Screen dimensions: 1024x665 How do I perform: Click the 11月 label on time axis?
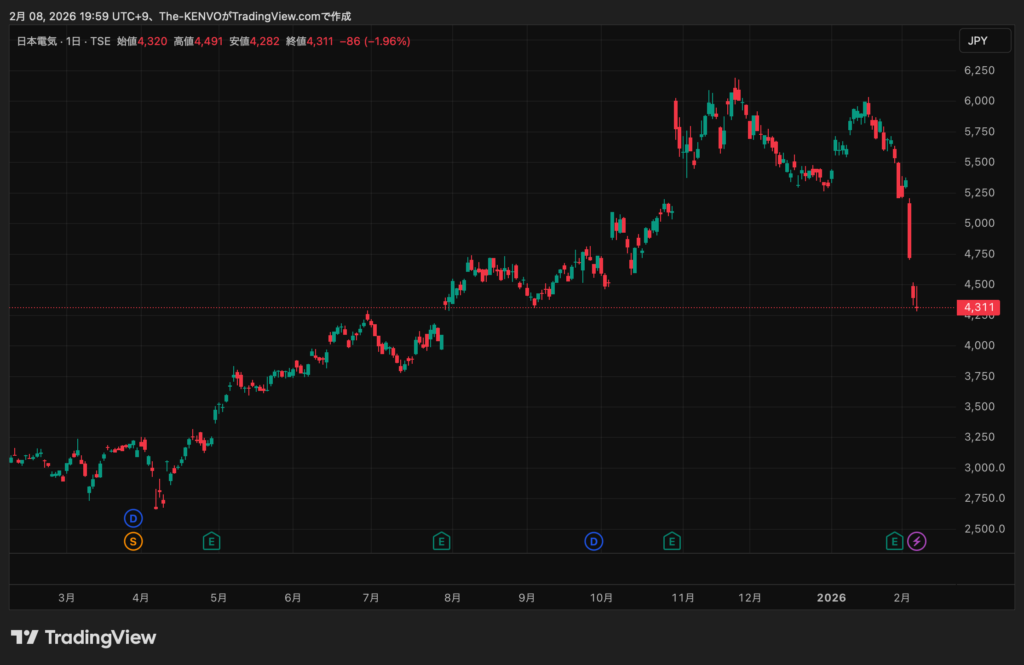pos(683,598)
